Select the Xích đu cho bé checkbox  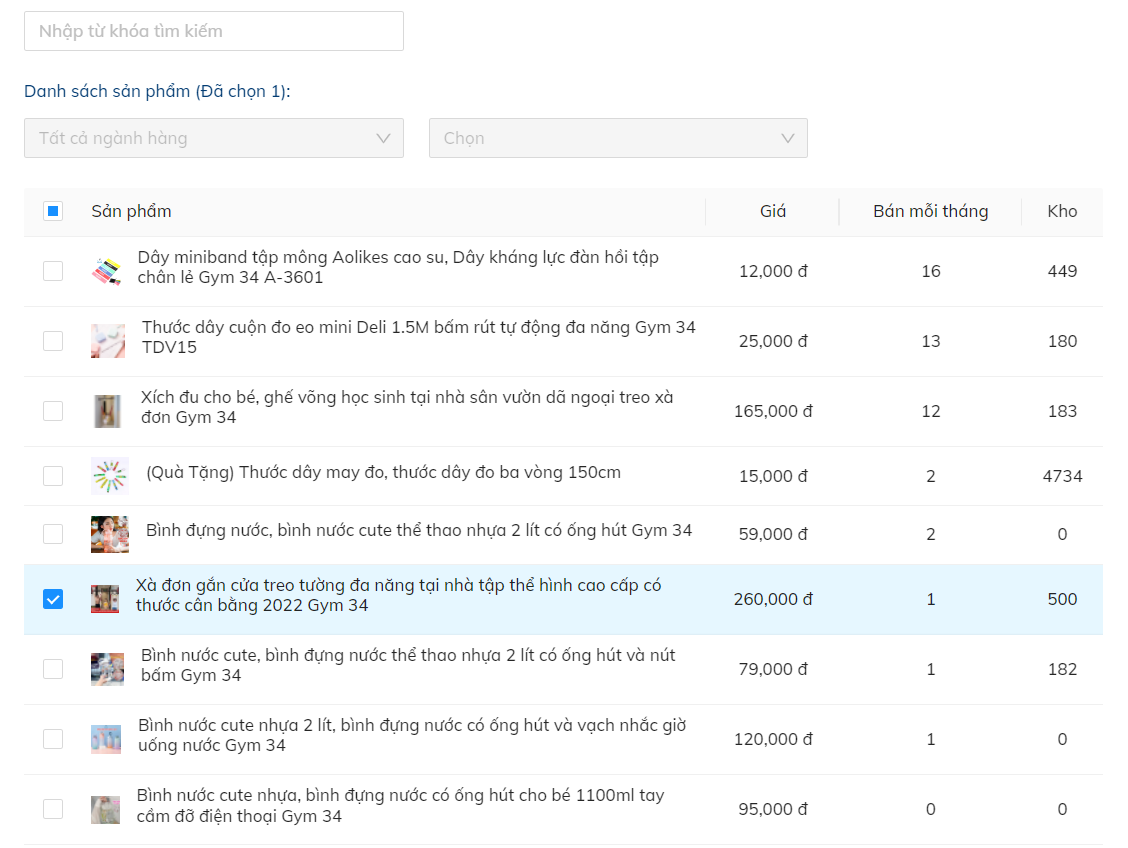click(53, 411)
